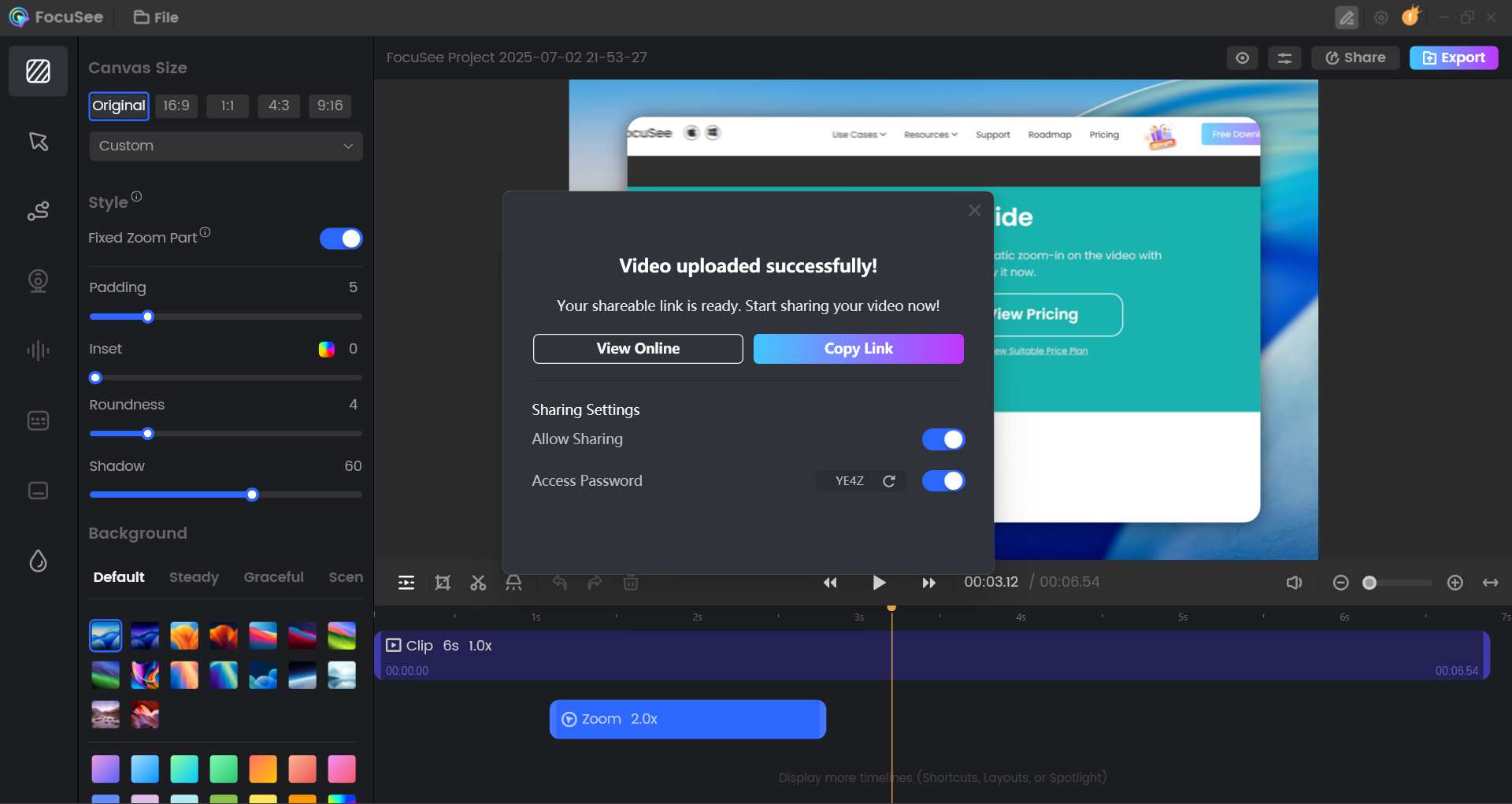The width and height of the screenshot is (1512, 804).
Task: Turn off the Access Password toggle
Action: click(943, 481)
